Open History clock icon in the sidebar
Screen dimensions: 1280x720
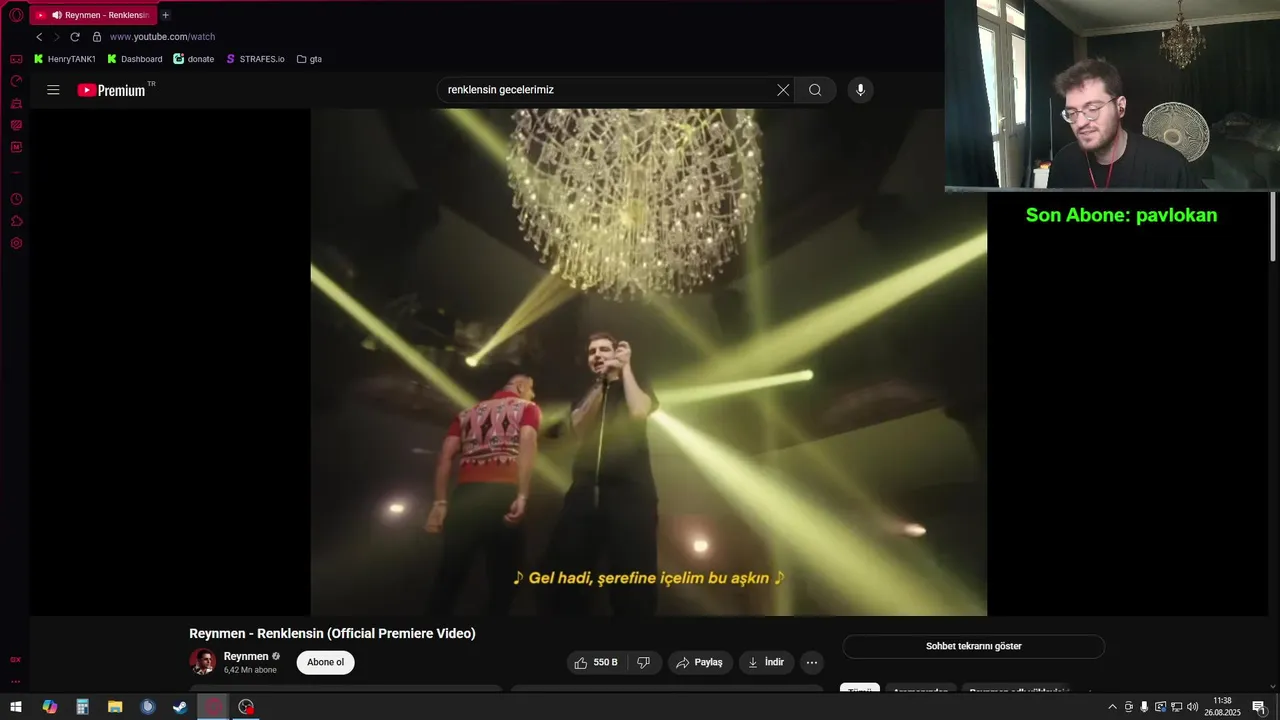16,199
